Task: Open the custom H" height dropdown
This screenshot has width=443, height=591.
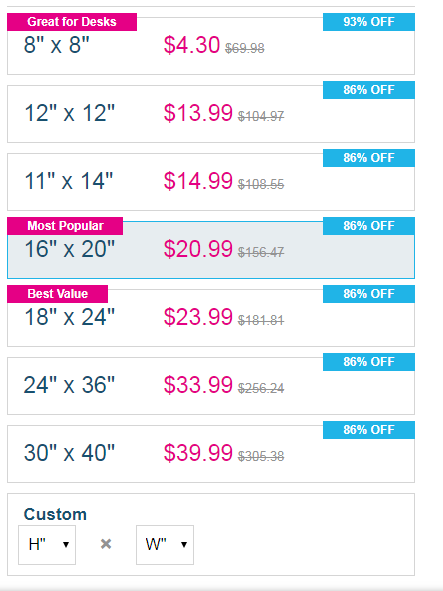Action: tap(47, 545)
